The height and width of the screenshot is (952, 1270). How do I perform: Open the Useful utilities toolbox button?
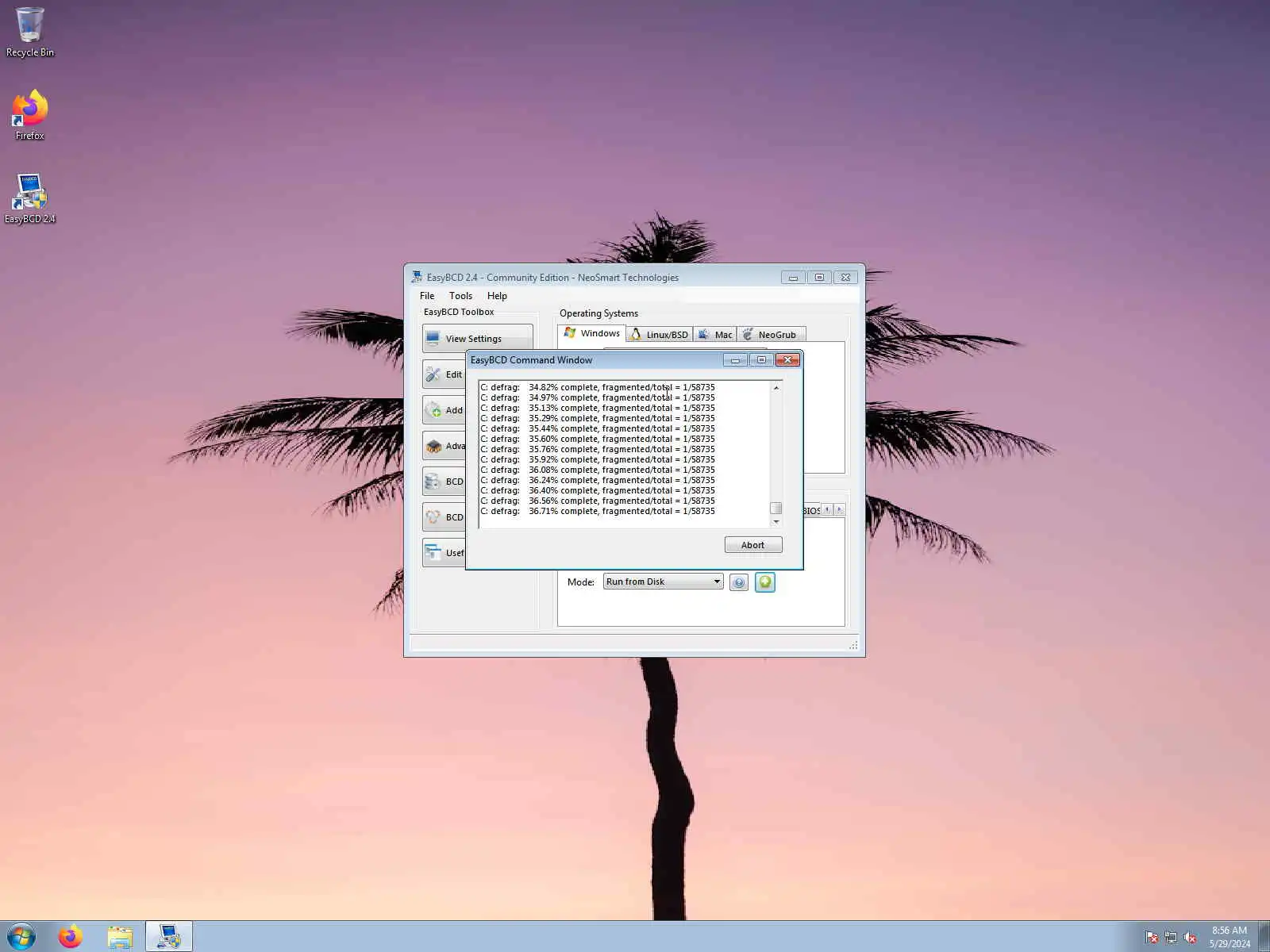444,553
